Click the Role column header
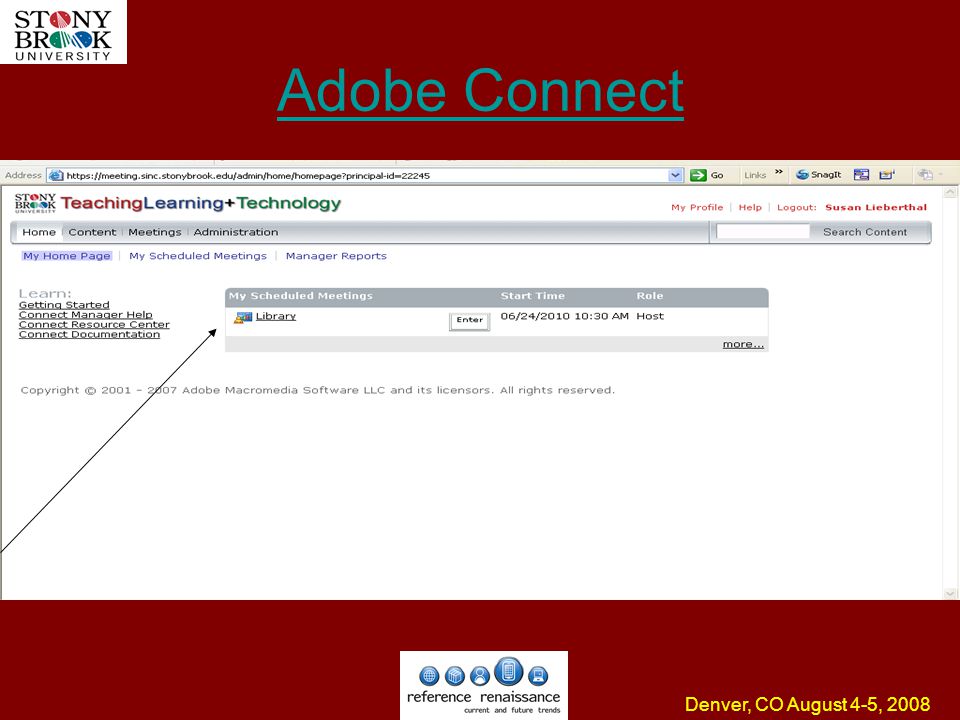Image resolution: width=960 pixels, height=720 pixels. [650, 296]
